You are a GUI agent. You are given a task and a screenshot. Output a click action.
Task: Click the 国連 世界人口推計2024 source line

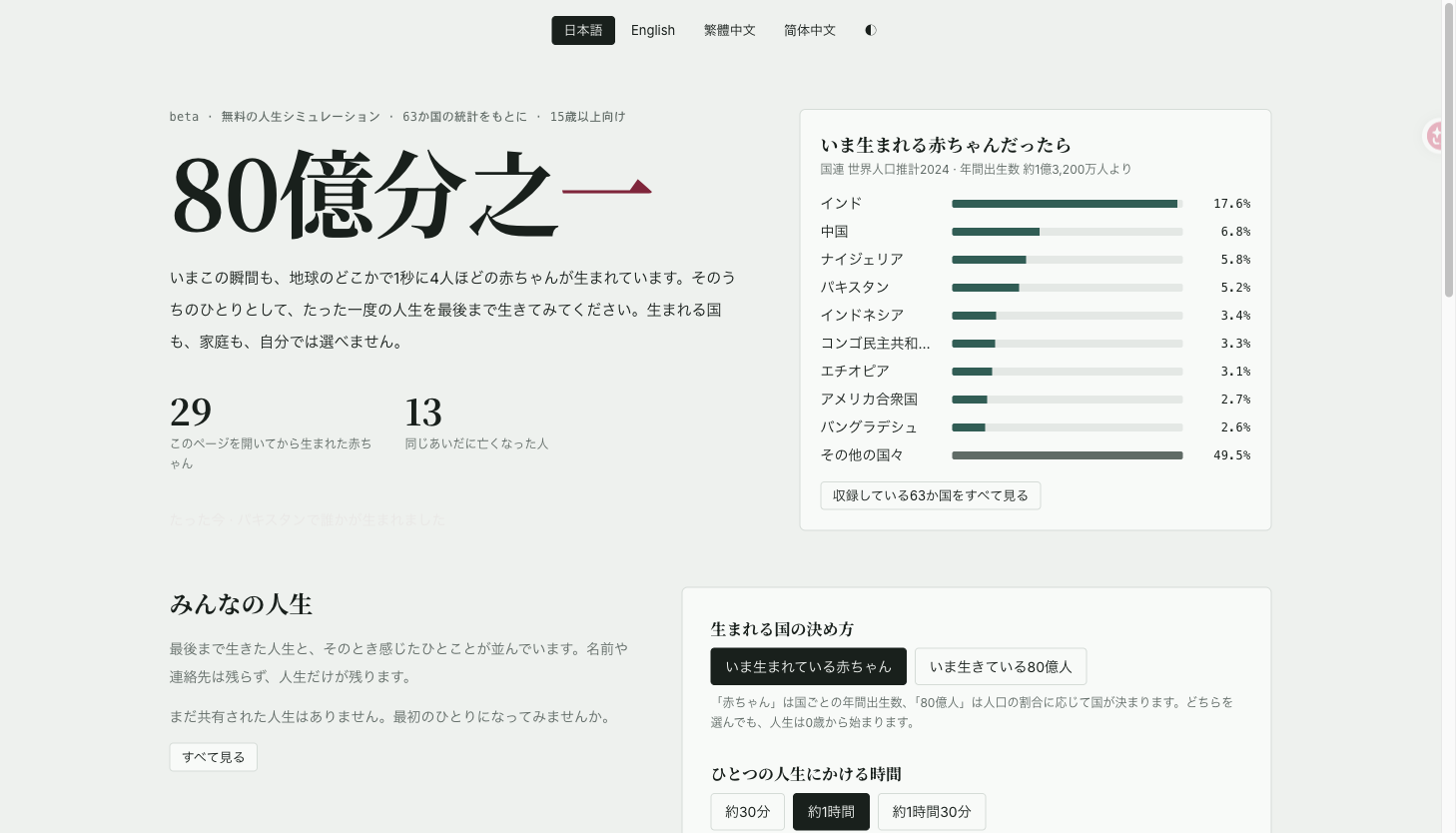[977, 170]
